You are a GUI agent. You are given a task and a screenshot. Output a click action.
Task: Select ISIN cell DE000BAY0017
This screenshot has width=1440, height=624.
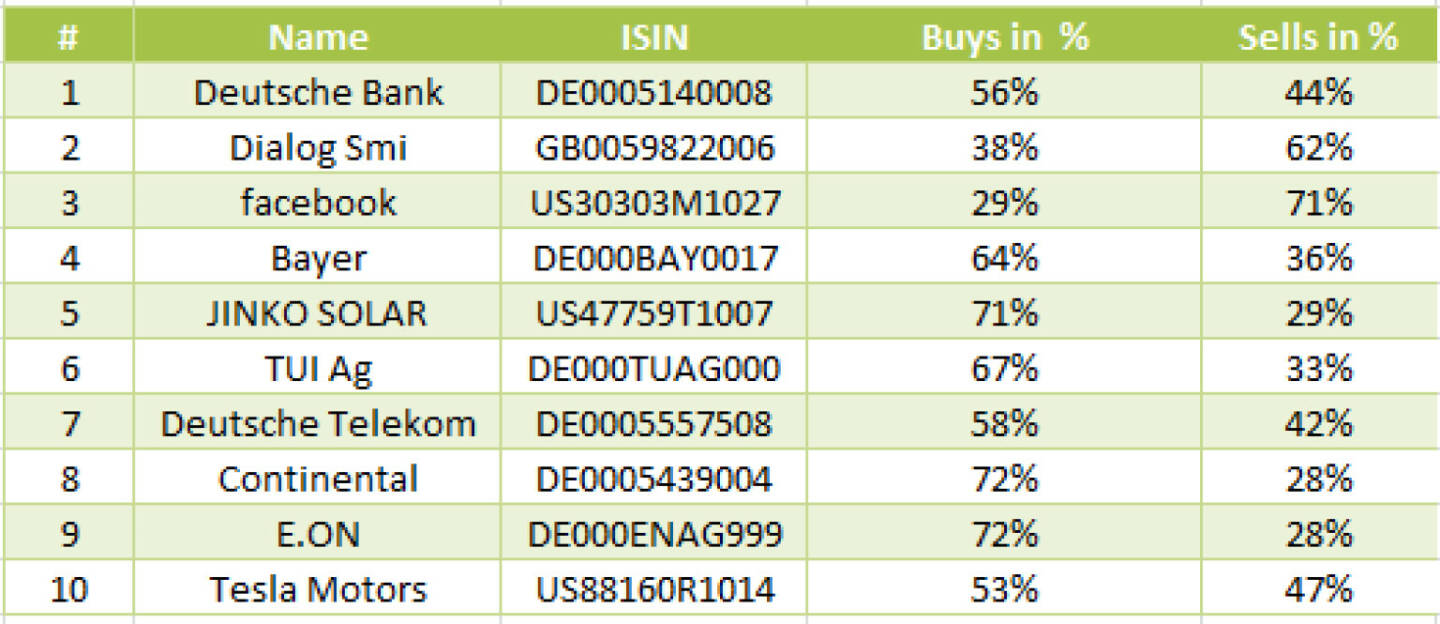point(654,258)
